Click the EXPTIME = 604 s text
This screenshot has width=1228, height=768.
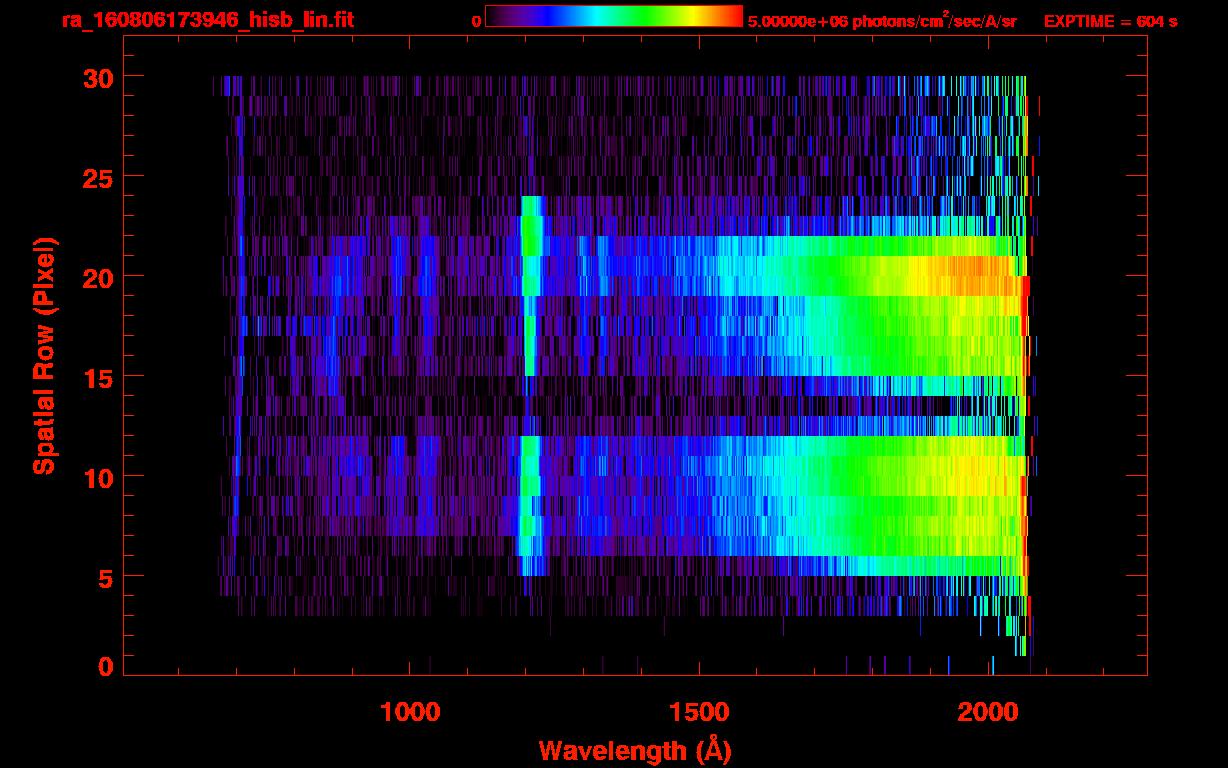[x=1110, y=21]
